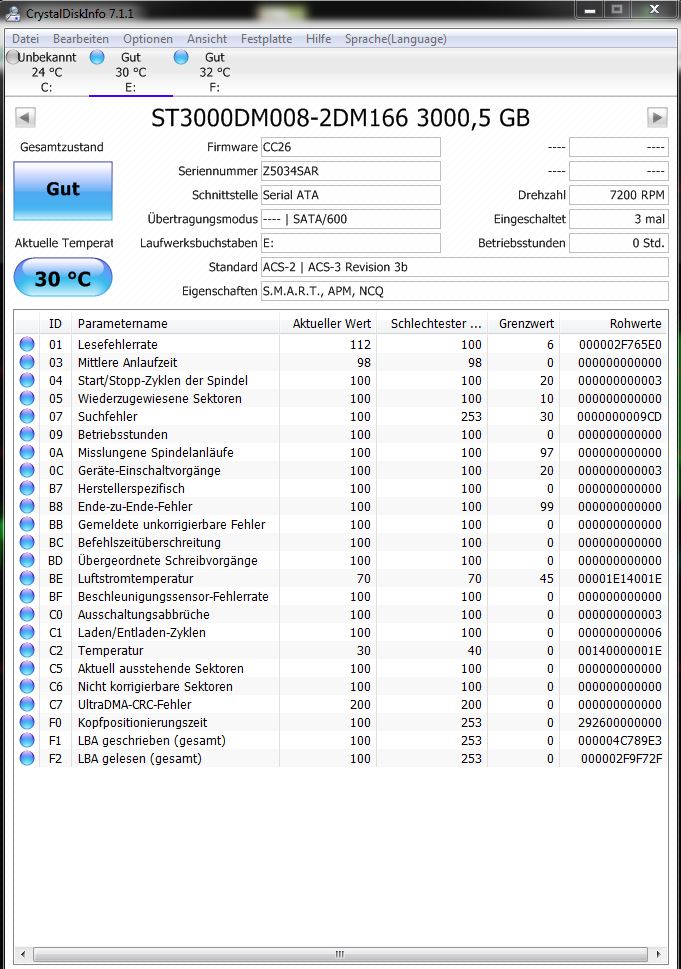
Task: Click the status orb for Aktuell ausstehende Sektoren
Action: (x=27, y=668)
